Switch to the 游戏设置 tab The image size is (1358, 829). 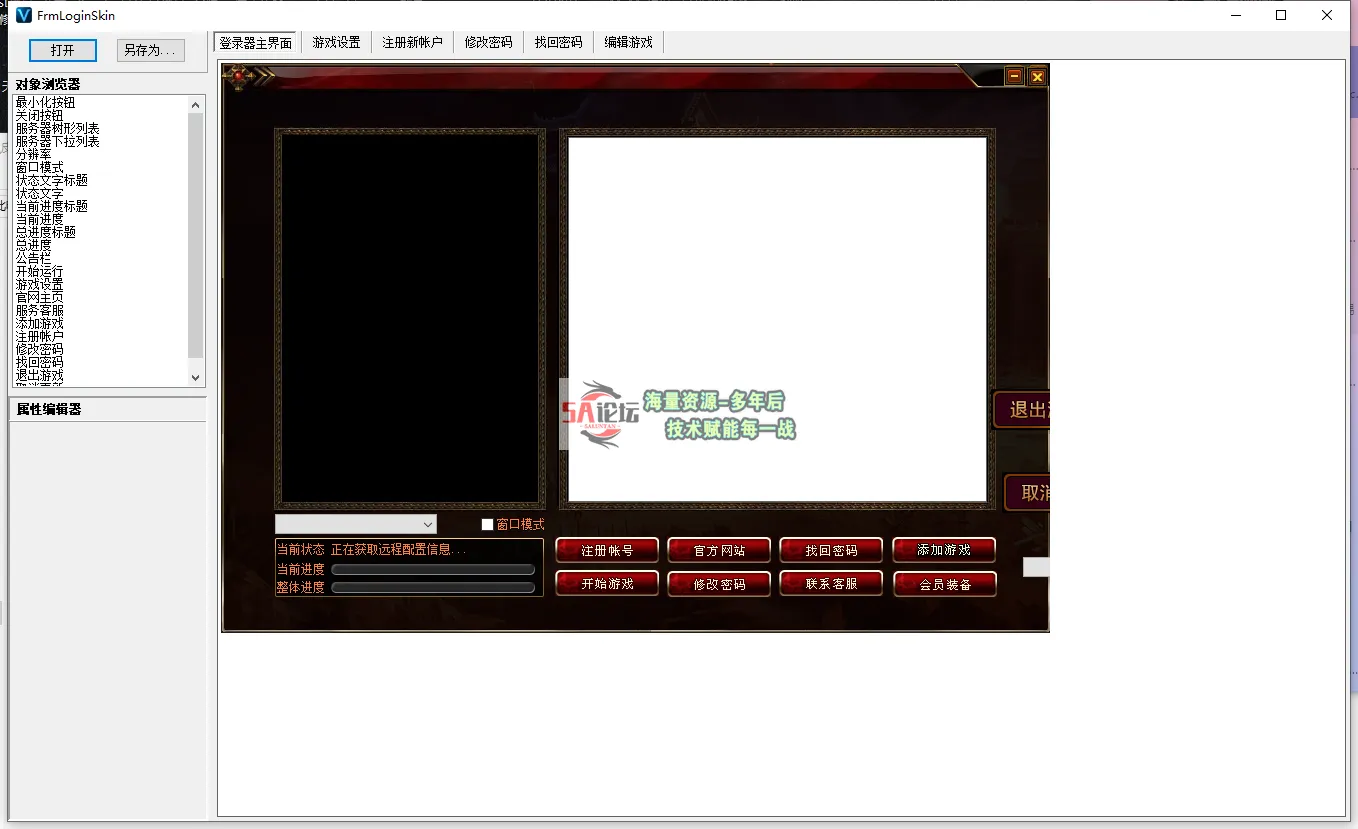[335, 42]
